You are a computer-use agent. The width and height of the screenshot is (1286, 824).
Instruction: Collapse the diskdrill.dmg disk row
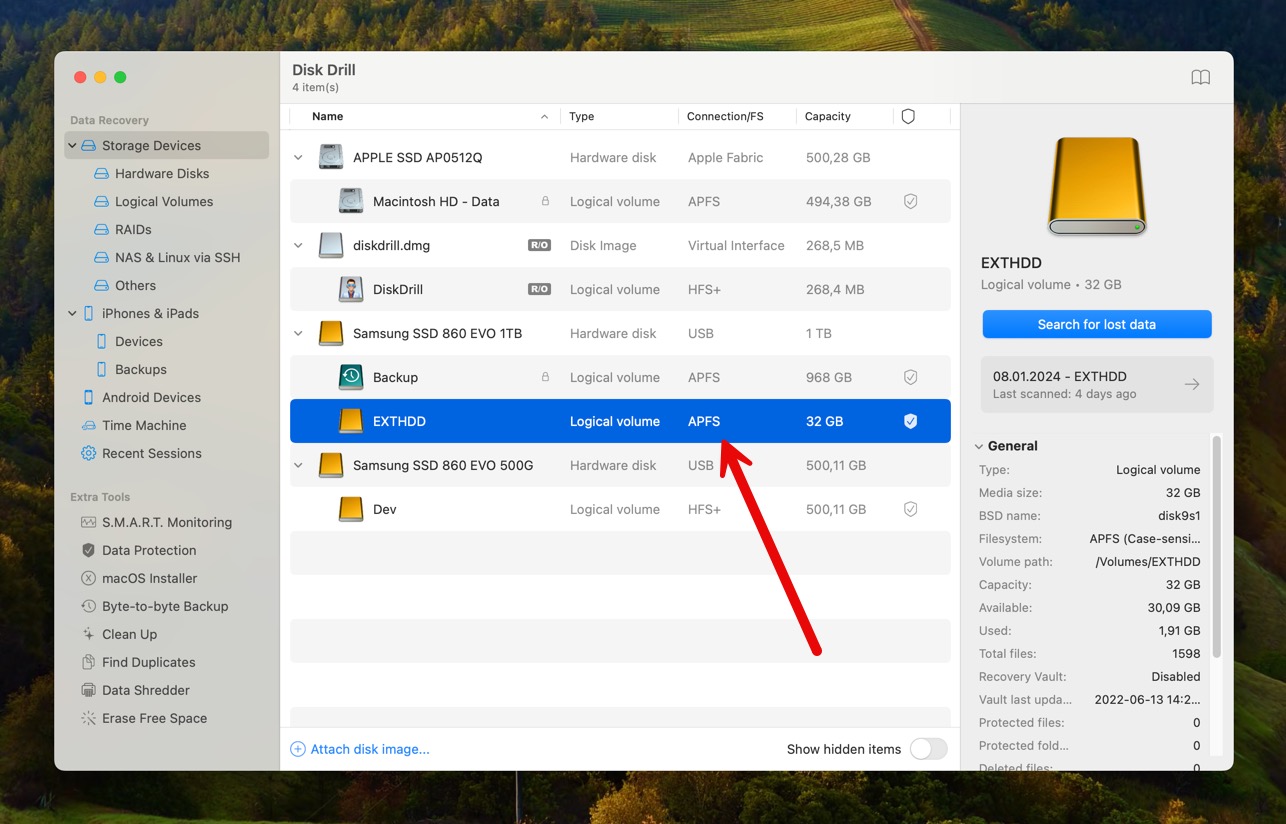click(x=298, y=246)
